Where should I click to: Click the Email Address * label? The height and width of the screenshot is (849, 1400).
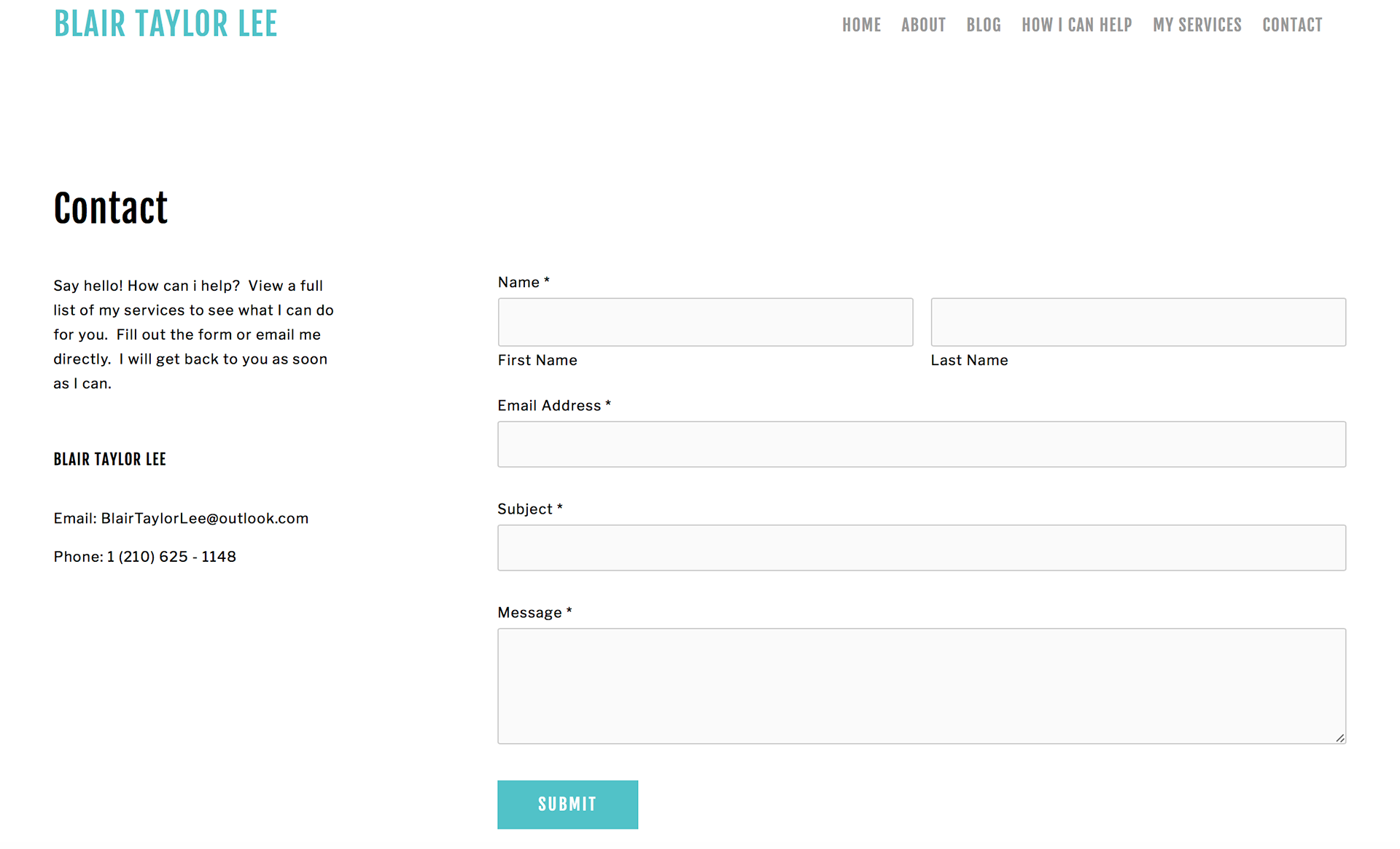[x=554, y=405]
